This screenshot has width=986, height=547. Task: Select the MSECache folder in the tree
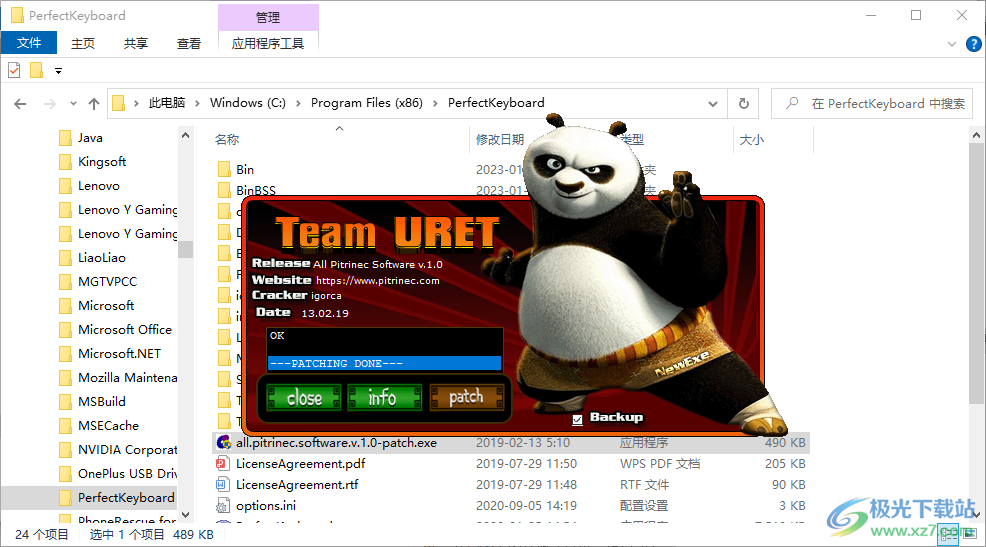pyautogui.click(x=108, y=425)
